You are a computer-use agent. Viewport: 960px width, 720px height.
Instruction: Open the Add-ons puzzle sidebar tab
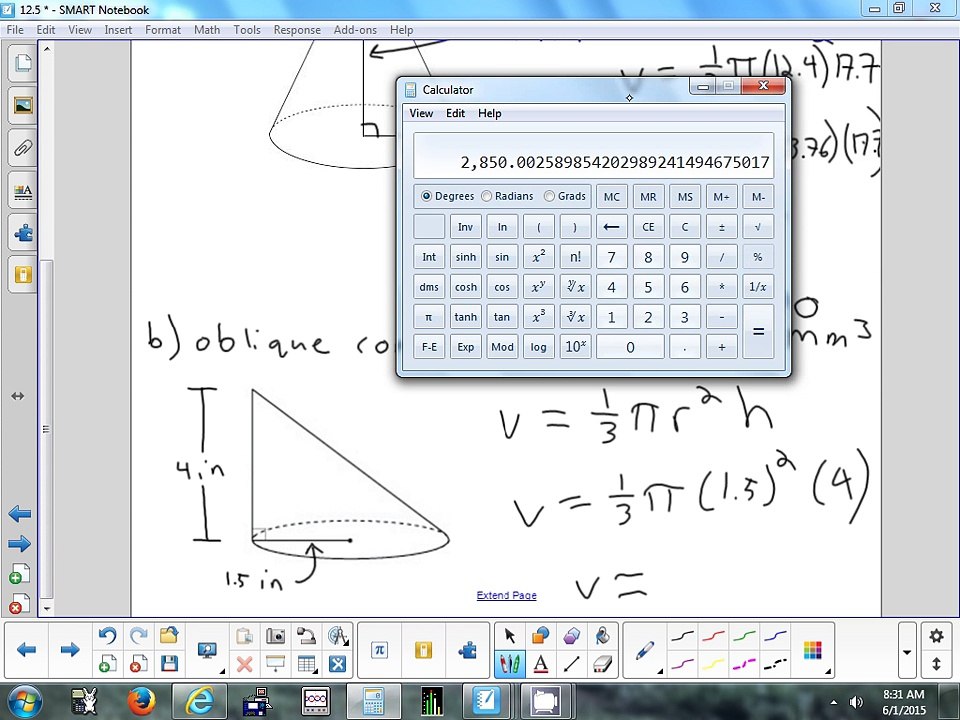click(23, 233)
